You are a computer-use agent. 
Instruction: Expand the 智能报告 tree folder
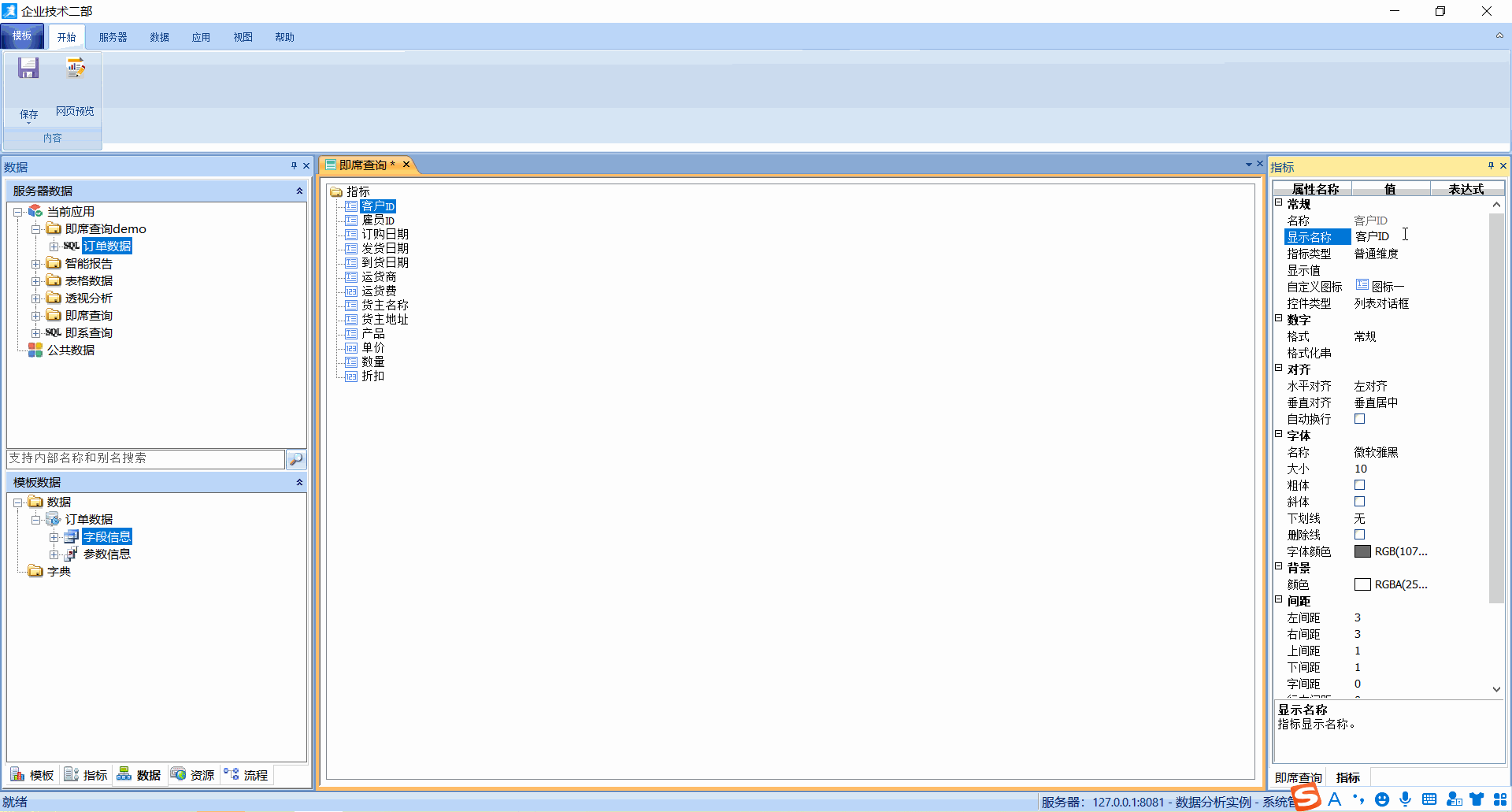tap(35, 264)
